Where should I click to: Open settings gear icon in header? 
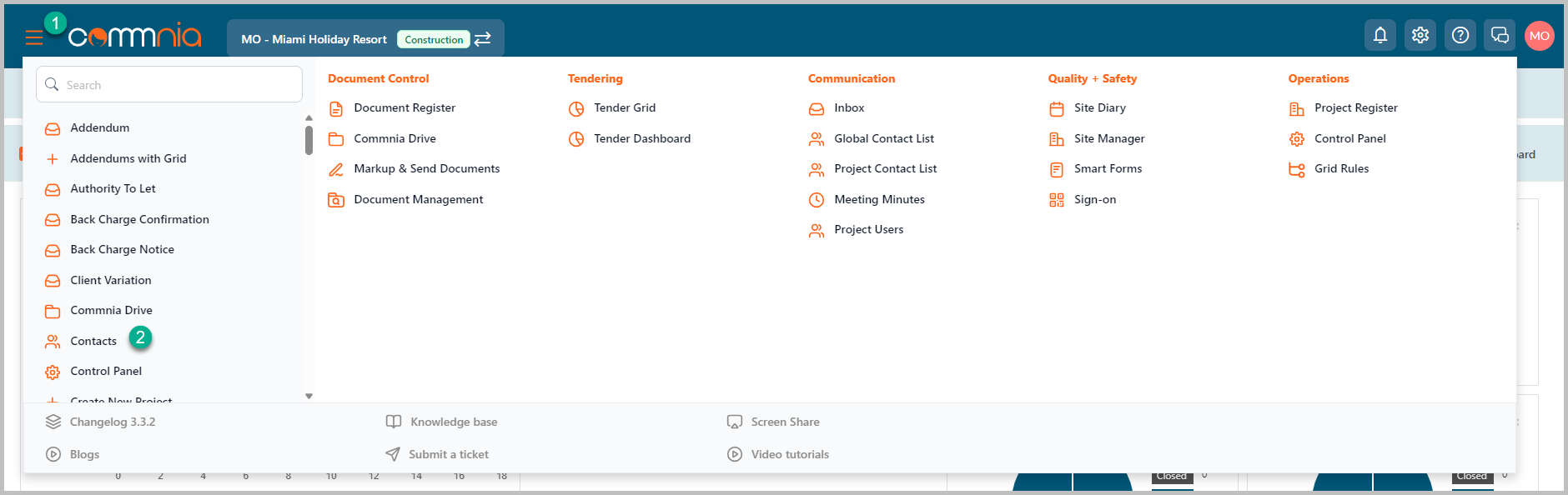[1420, 35]
